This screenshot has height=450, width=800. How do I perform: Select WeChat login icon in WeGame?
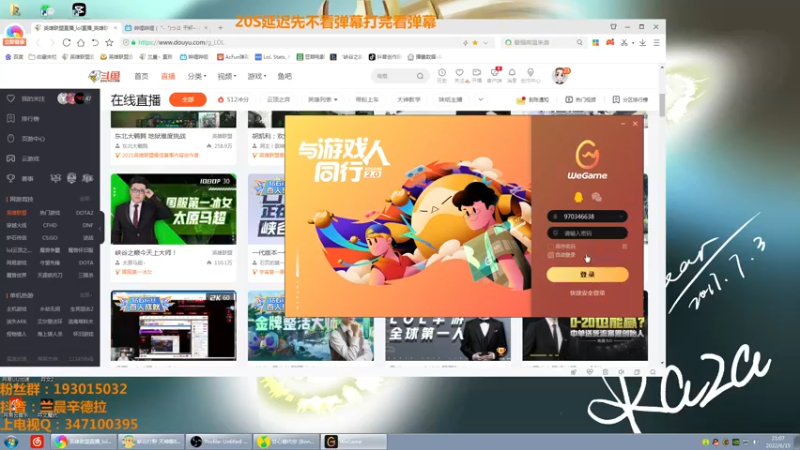coord(596,197)
